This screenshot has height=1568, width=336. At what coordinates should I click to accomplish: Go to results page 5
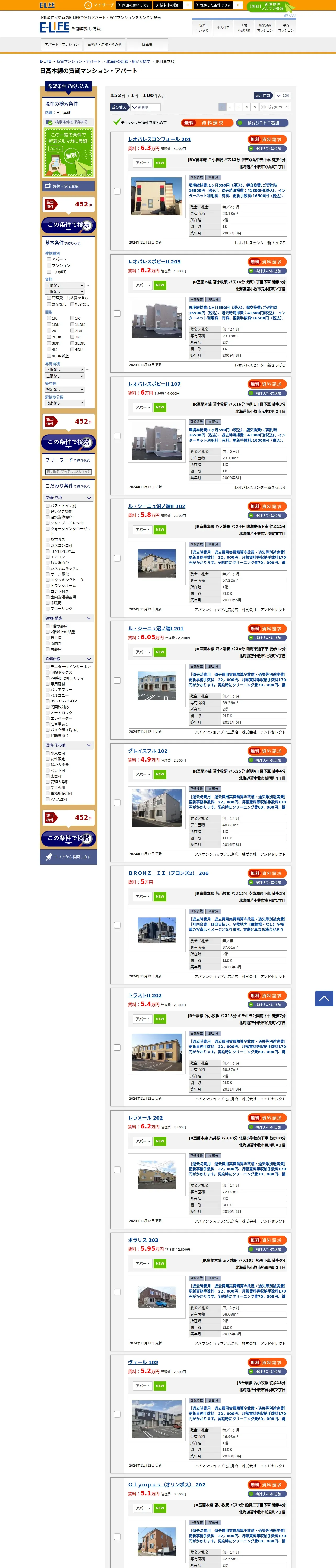click(x=255, y=107)
